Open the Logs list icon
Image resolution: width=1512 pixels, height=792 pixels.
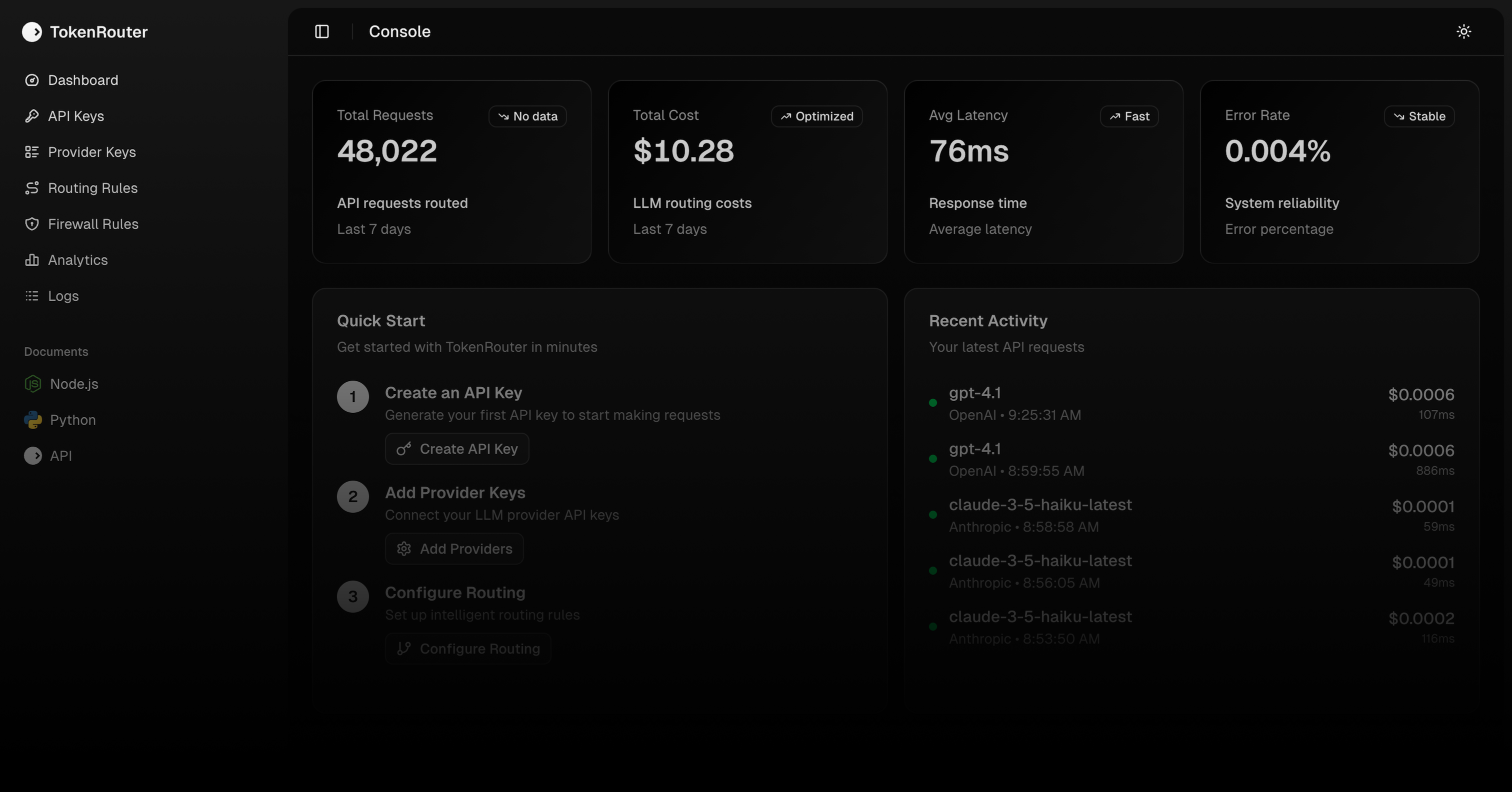[32, 296]
